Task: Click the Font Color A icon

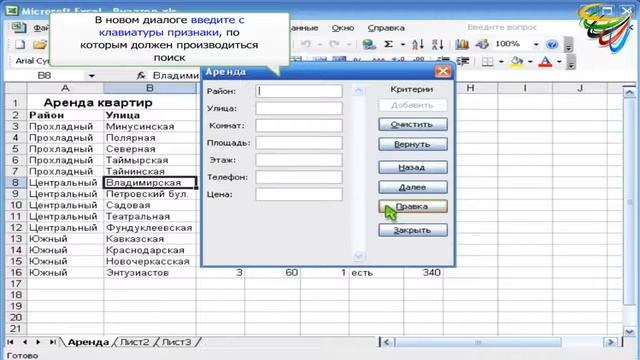Action: coord(545,62)
